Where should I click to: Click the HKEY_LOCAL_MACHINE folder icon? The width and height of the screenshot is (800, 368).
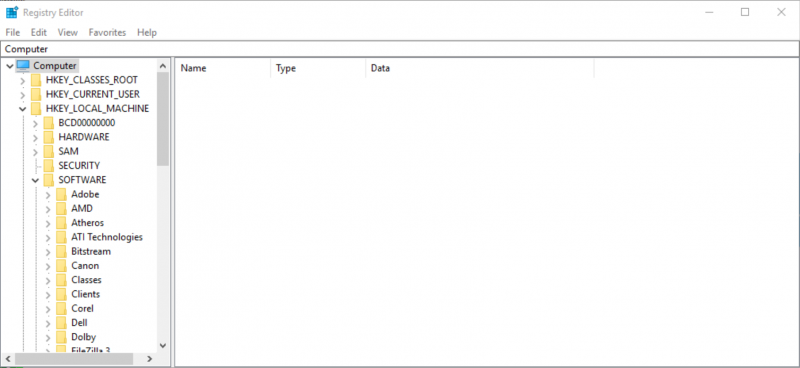tap(36, 109)
